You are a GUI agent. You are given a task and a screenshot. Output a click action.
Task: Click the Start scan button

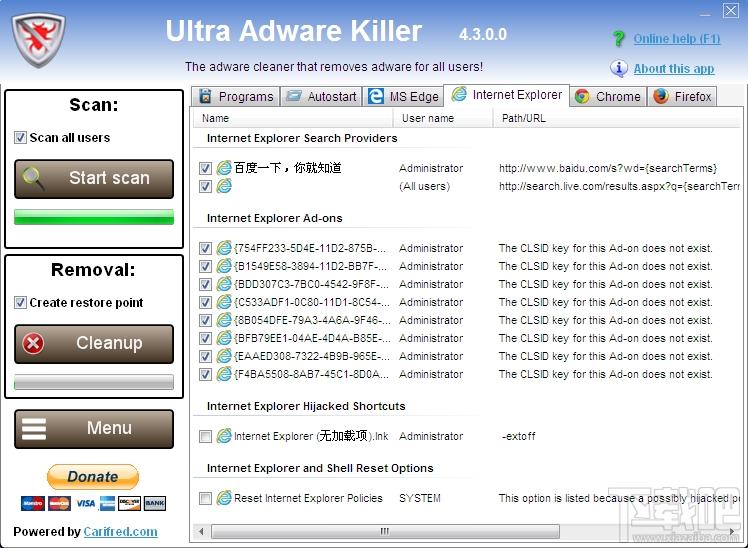click(94, 179)
